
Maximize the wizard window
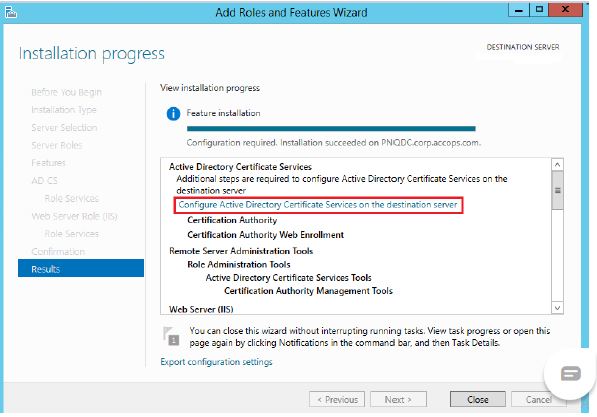(539, 10)
